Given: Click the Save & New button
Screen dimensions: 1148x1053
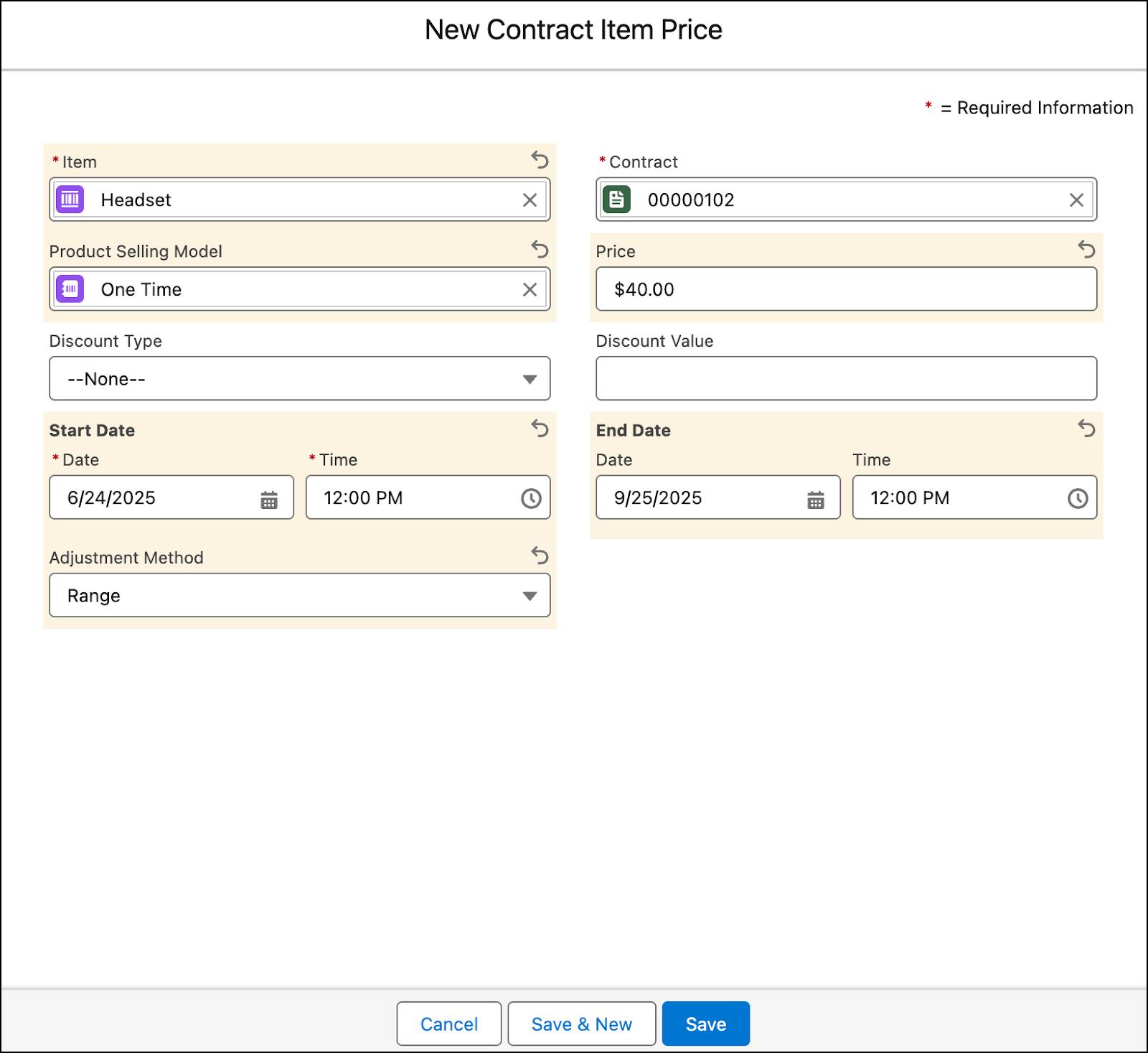Looking at the screenshot, I should point(582,1024).
